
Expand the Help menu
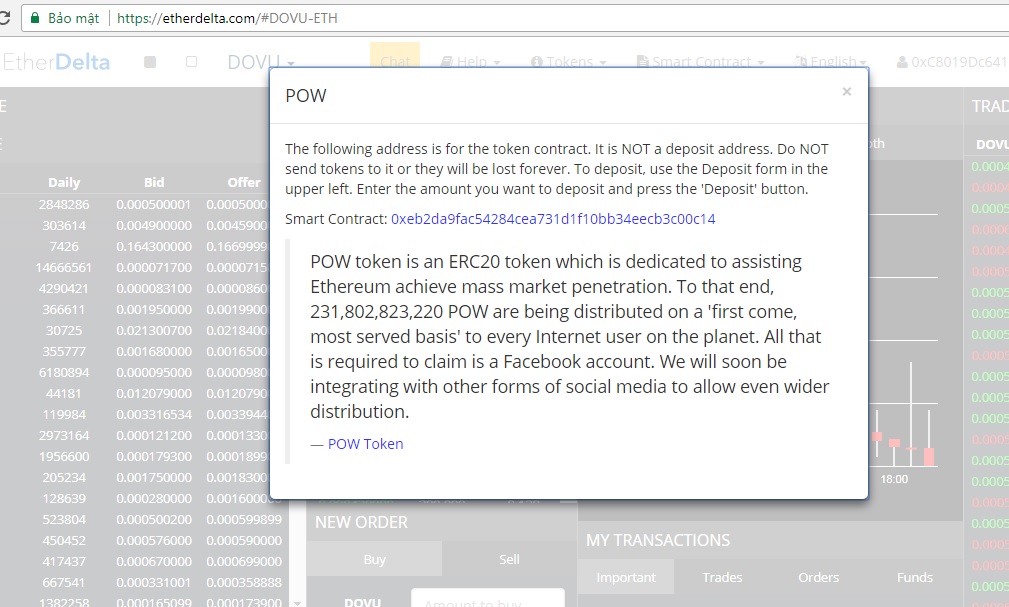[x=470, y=62]
